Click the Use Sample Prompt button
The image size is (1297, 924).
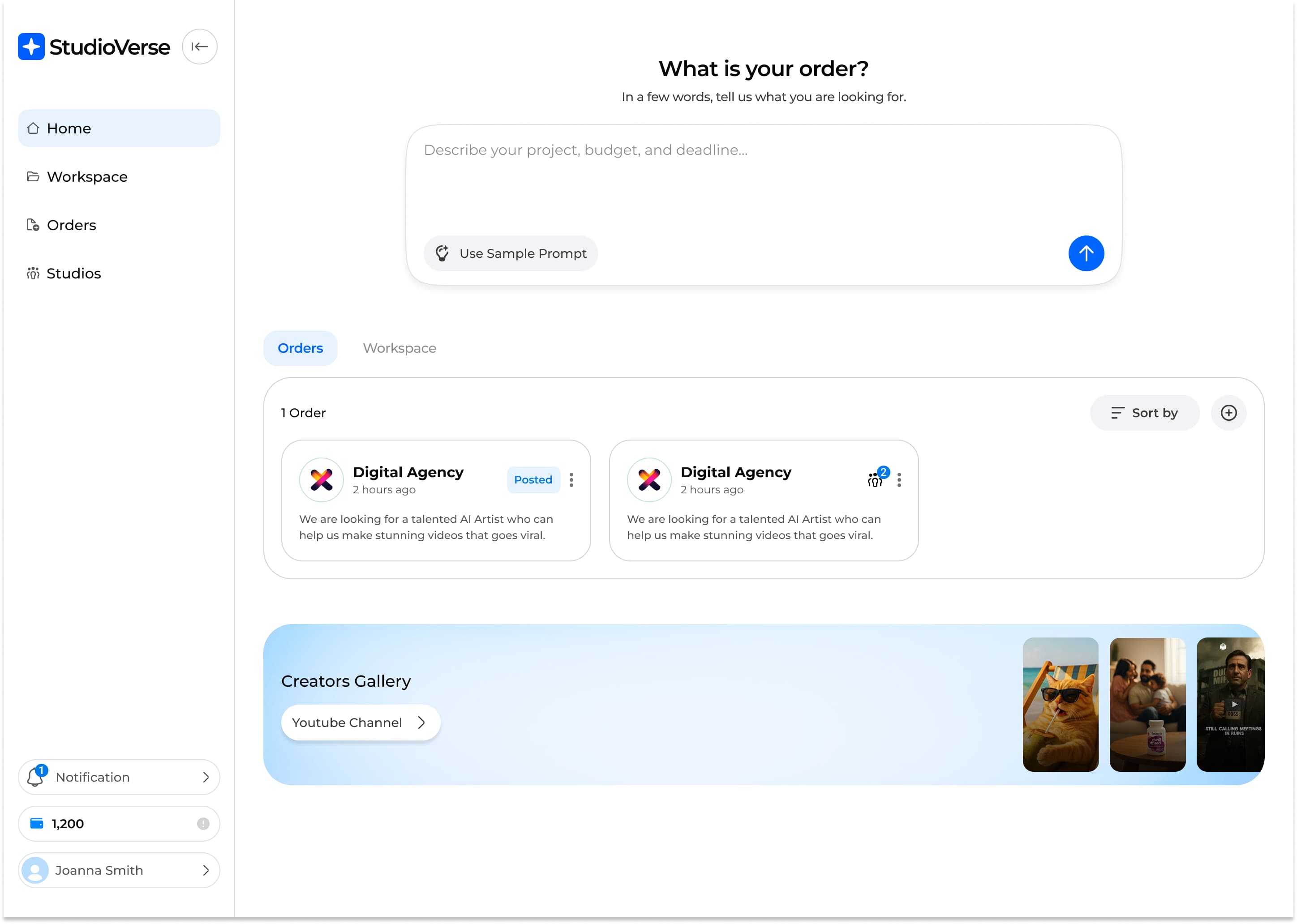(510, 253)
